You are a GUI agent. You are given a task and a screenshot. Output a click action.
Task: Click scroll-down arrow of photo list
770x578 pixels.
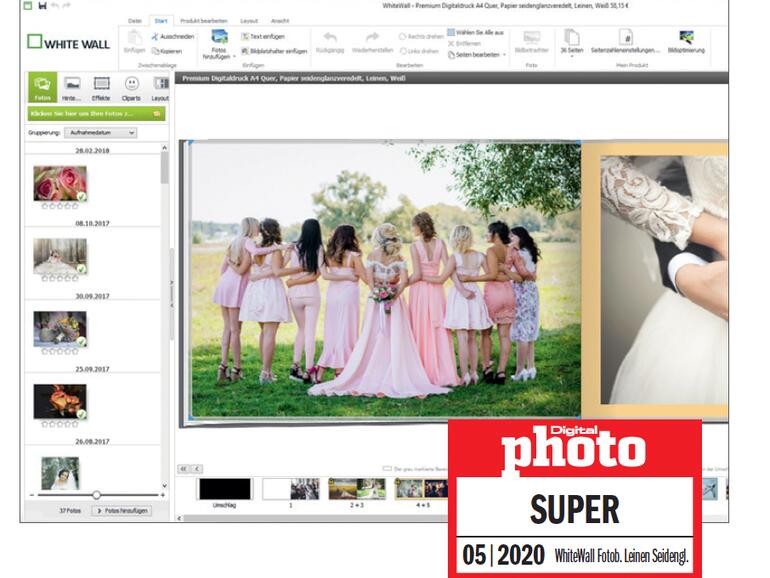(x=165, y=486)
